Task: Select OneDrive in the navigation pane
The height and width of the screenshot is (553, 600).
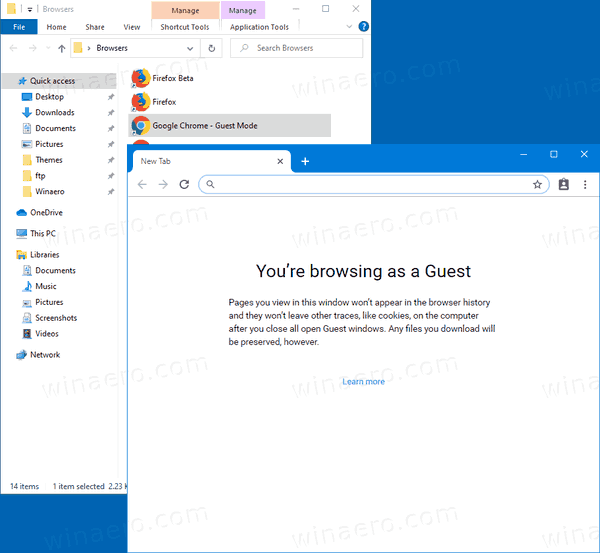Action: 46,212
